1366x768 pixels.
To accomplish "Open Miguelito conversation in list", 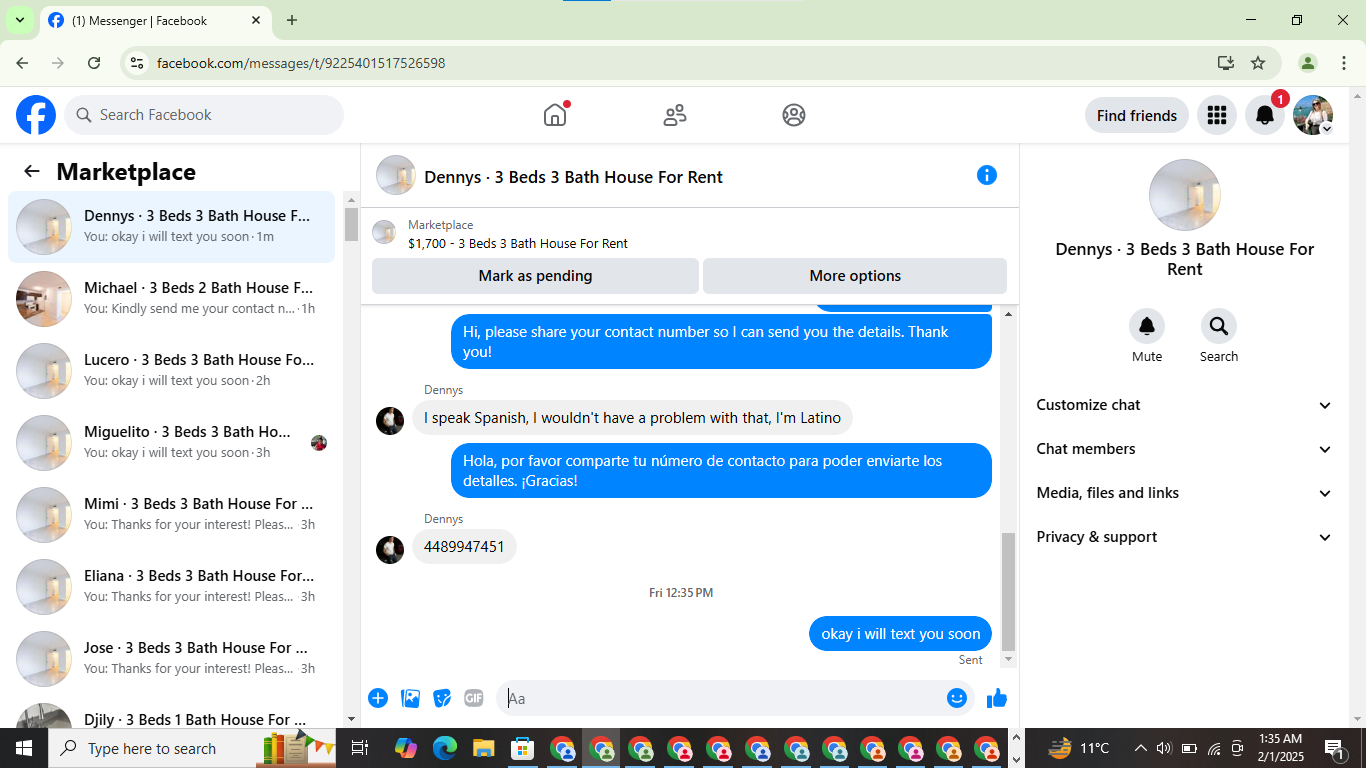I will pyautogui.click(x=172, y=443).
